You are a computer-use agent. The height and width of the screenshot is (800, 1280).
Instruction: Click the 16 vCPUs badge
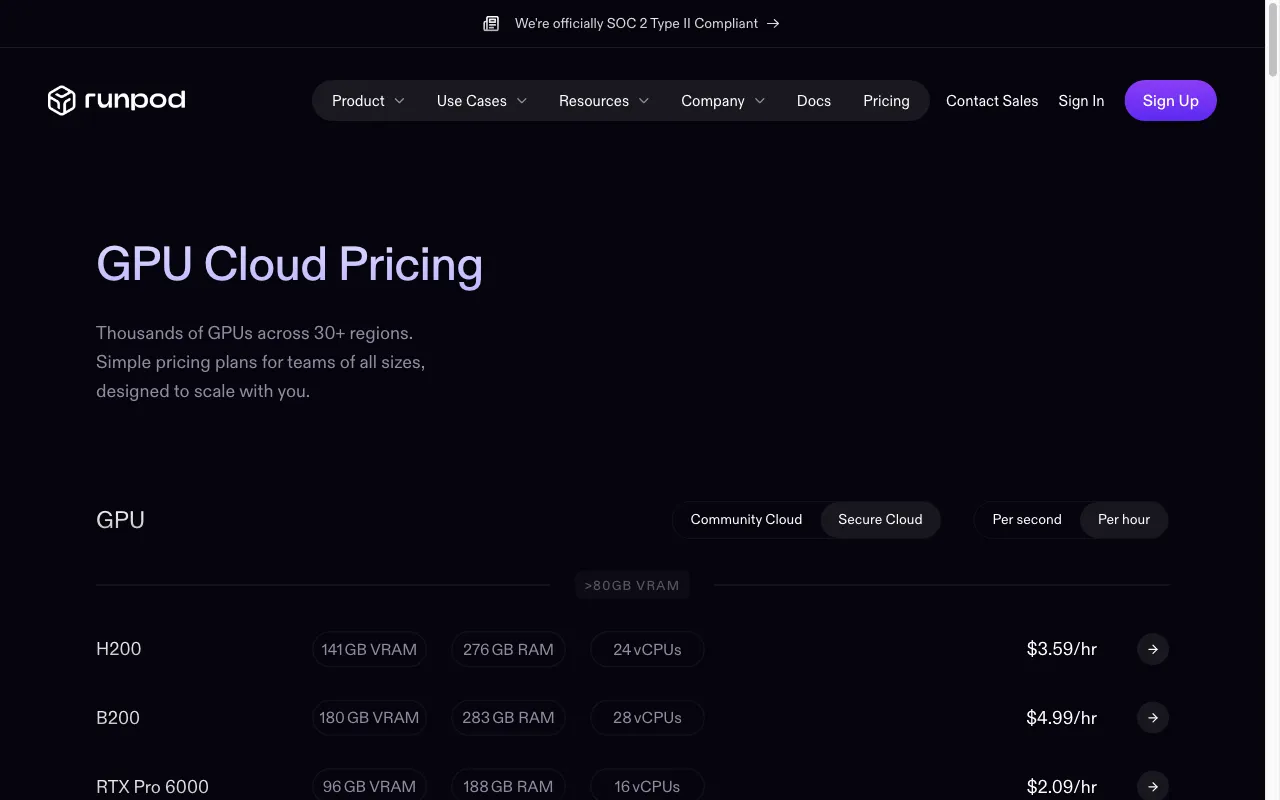[x=647, y=786]
